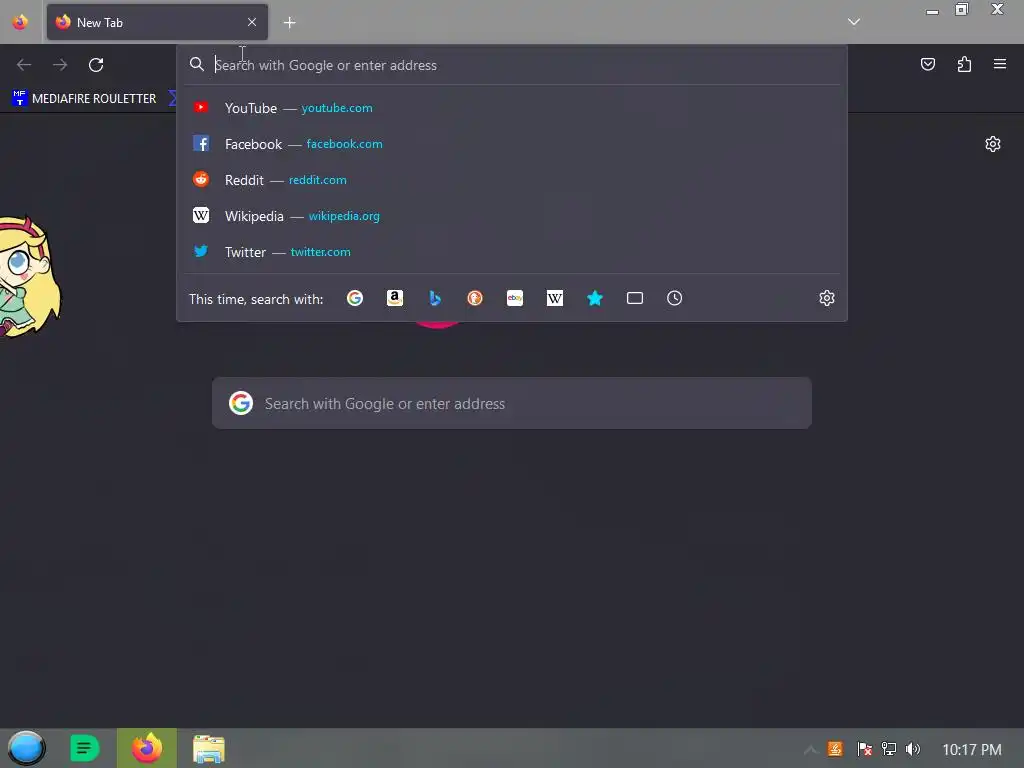
Task: Choose the Twitter suggestion
Action: click(x=512, y=251)
